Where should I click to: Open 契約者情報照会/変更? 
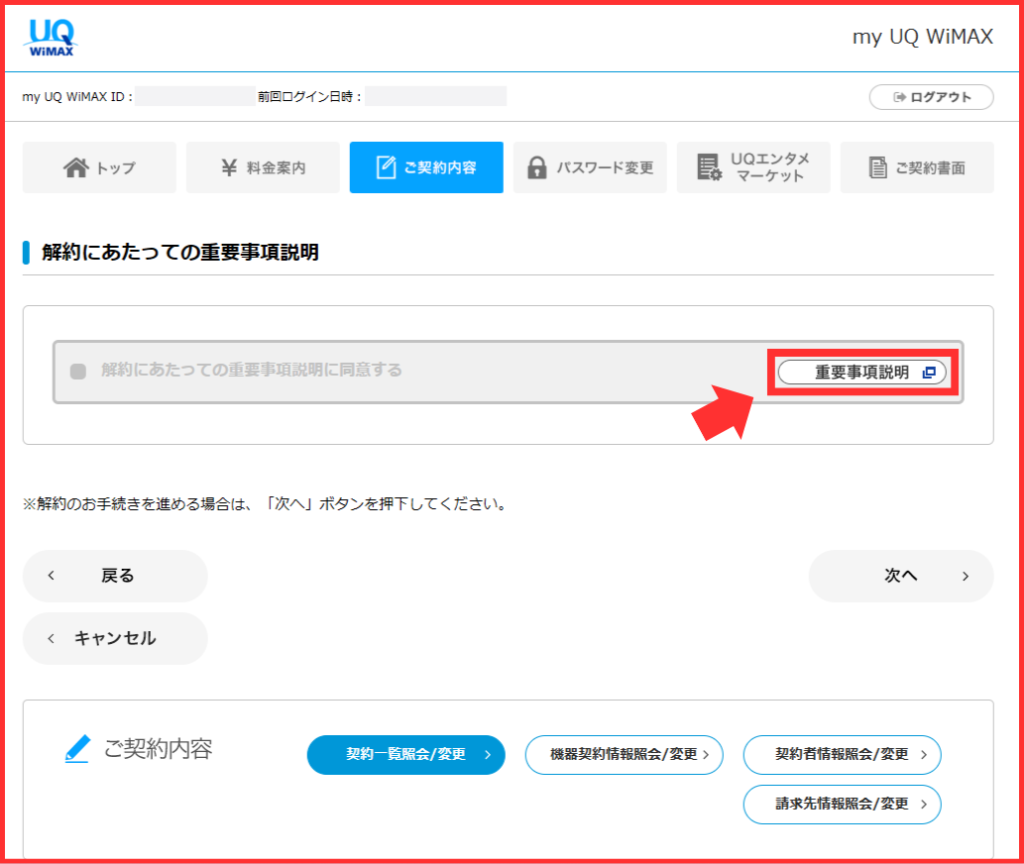click(x=842, y=755)
